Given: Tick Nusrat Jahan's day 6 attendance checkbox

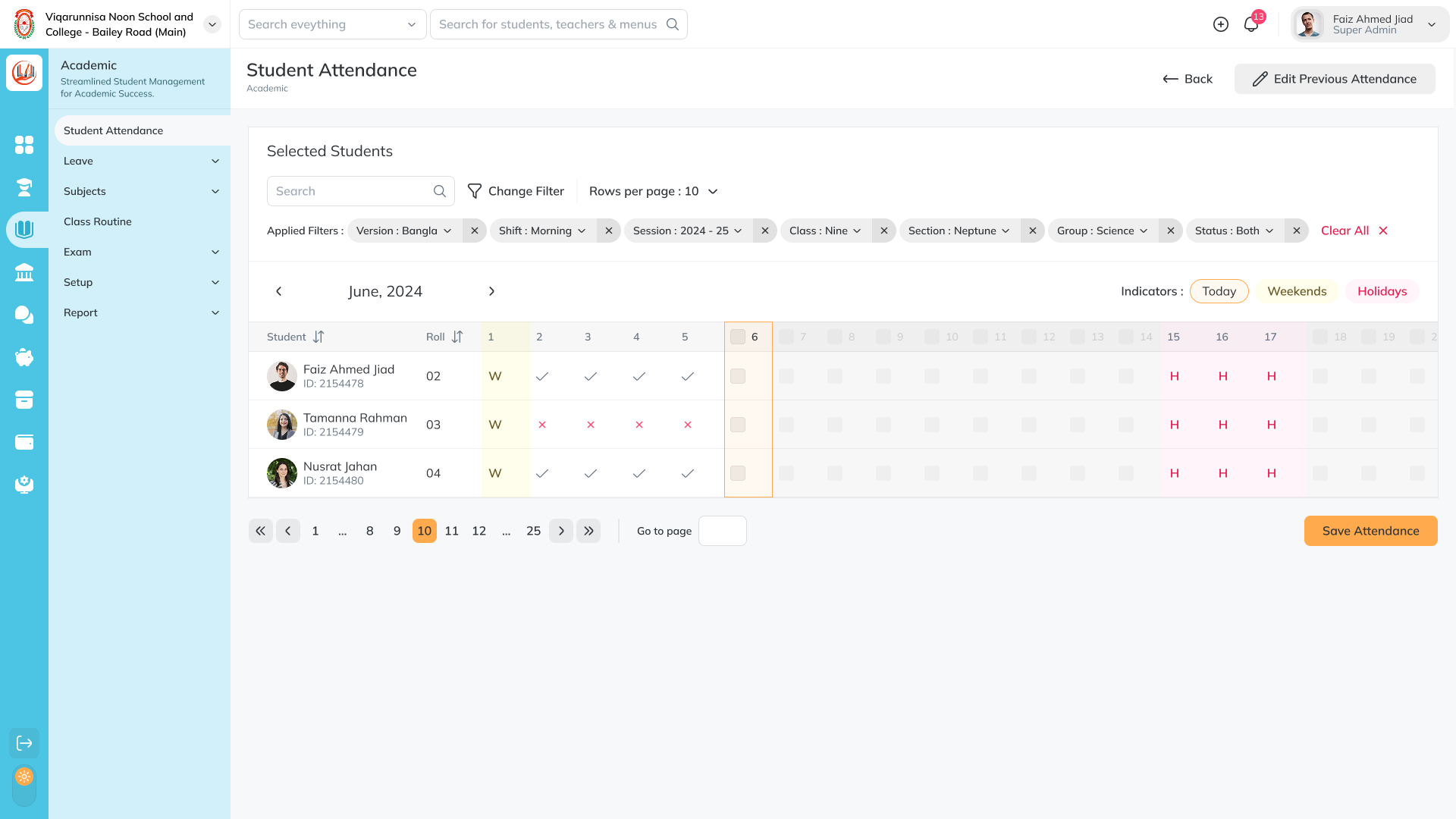Looking at the screenshot, I should click(x=738, y=473).
